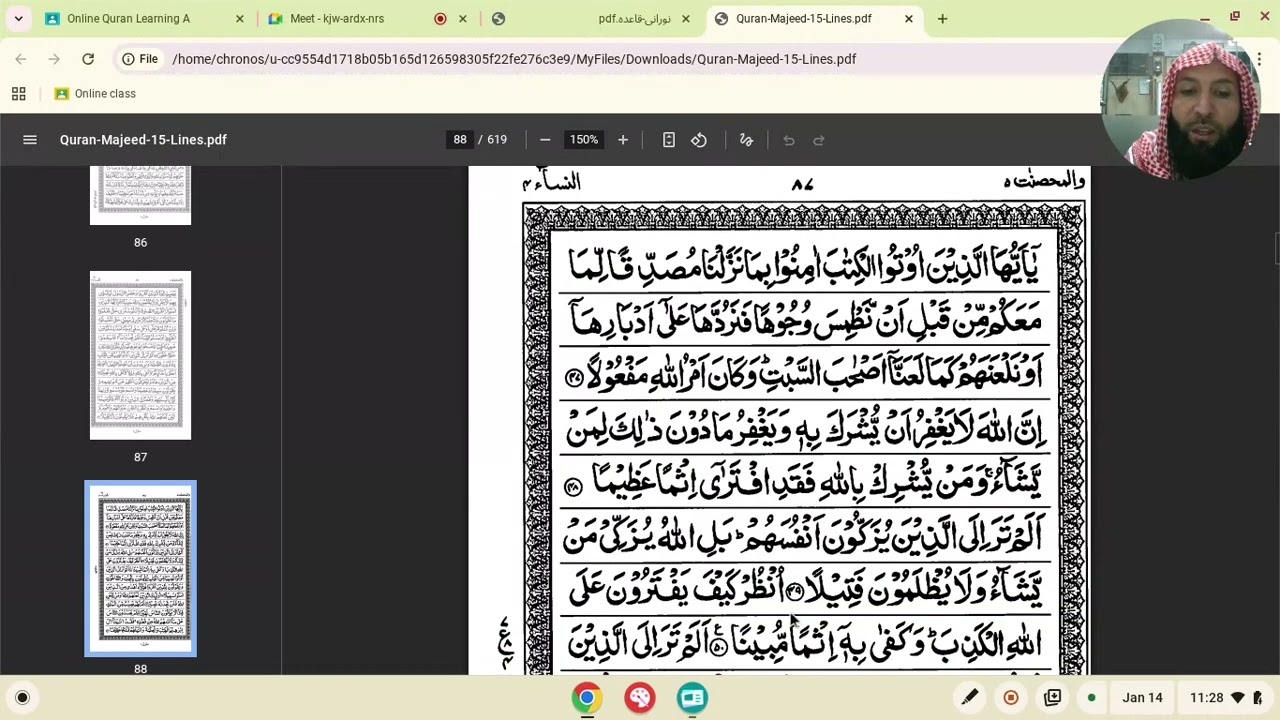Open Chrome from the shelf

click(x=587, y=698)
